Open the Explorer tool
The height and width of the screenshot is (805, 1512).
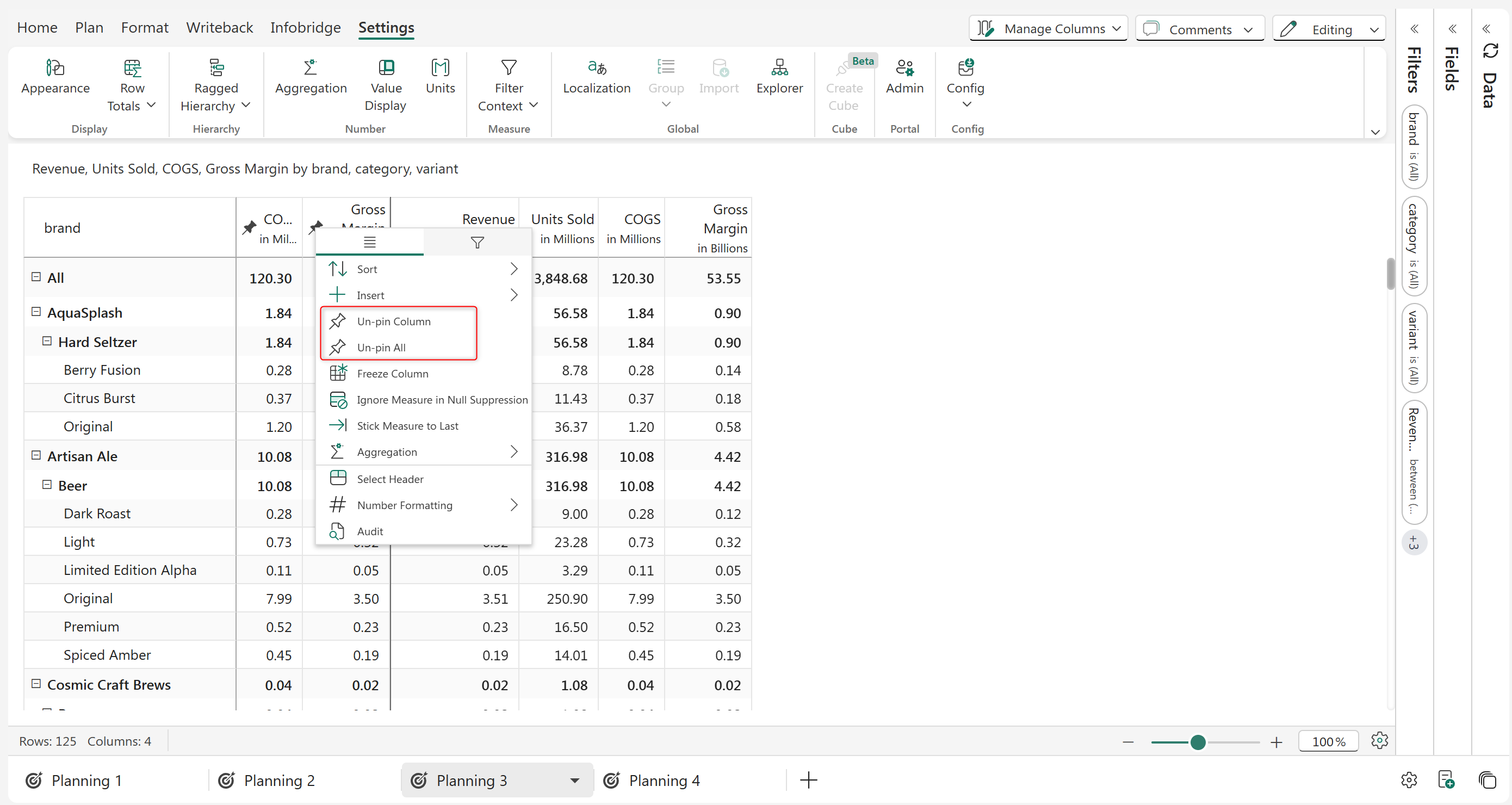point(779,68)
